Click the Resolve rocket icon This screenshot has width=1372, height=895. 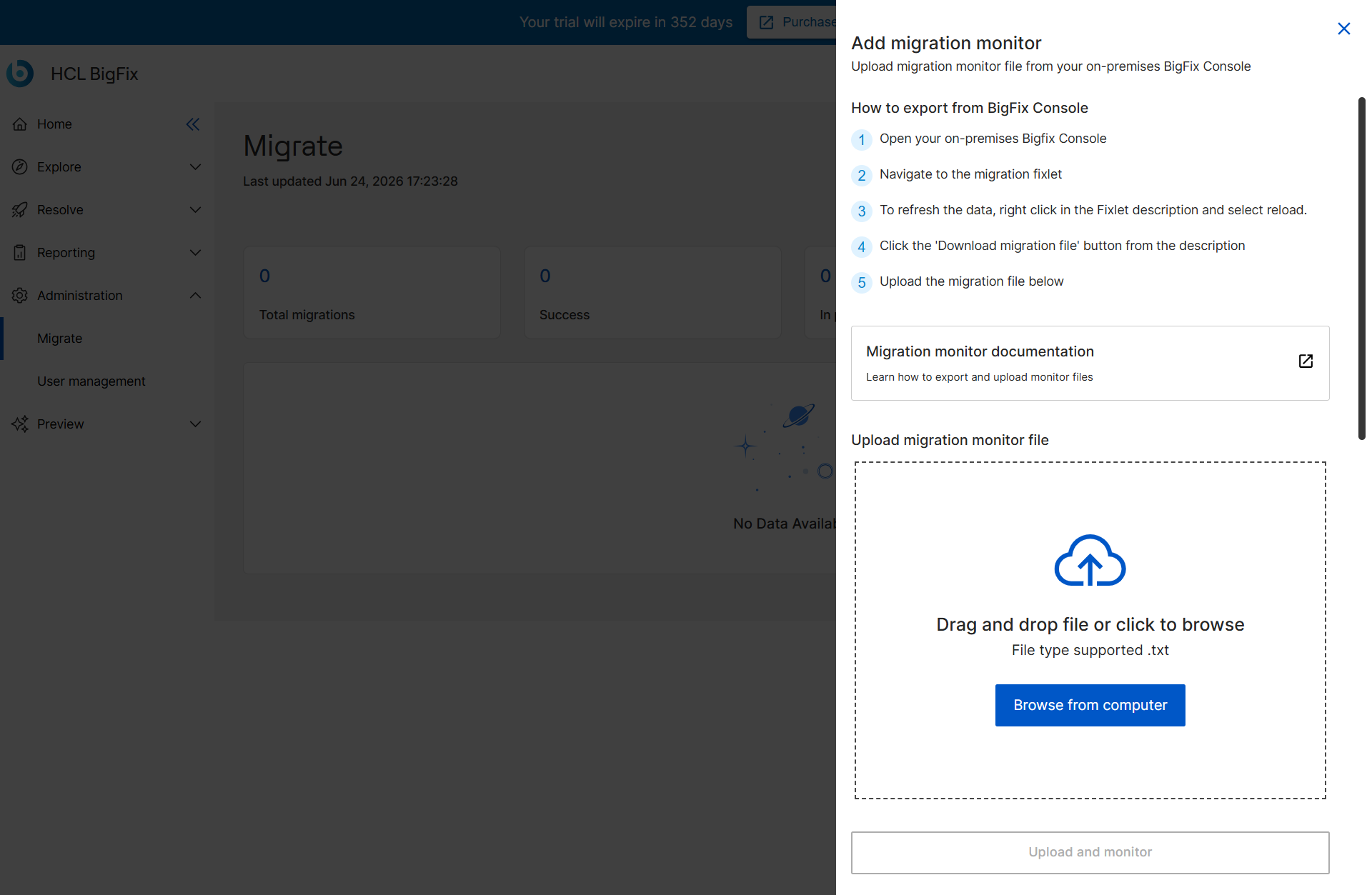click(20, 210)
